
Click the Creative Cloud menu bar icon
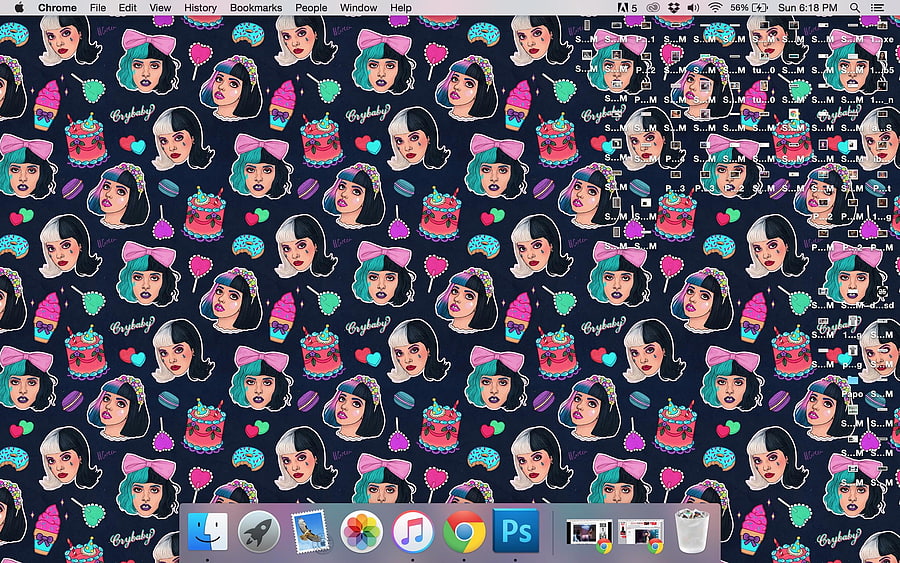click(x=653, y=7)
